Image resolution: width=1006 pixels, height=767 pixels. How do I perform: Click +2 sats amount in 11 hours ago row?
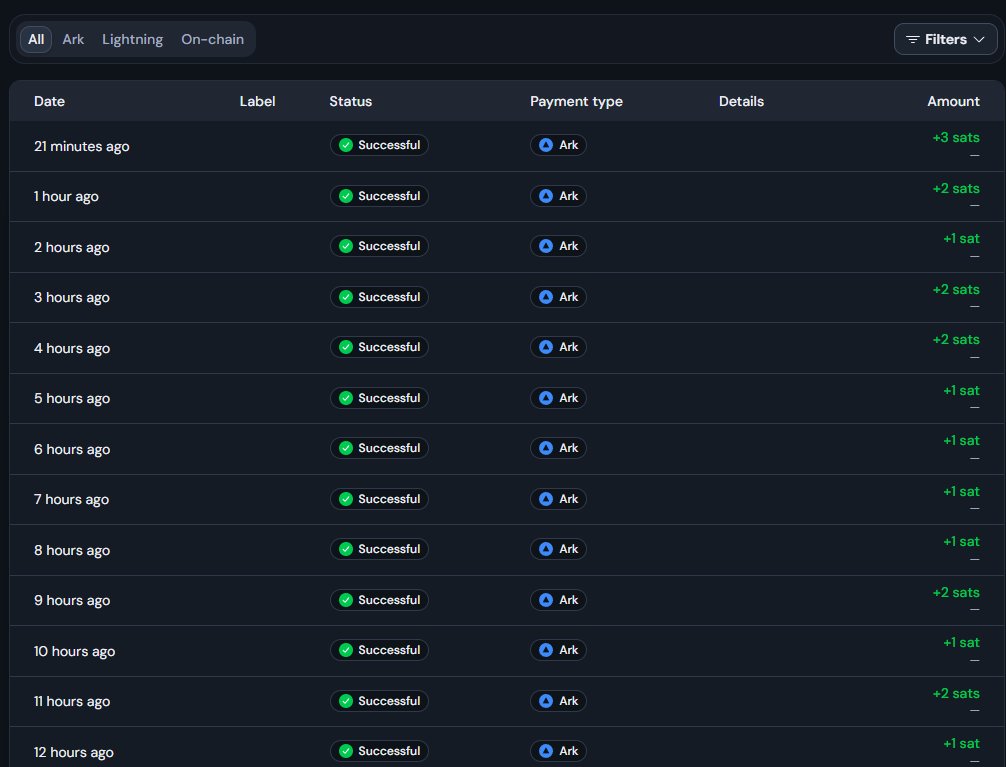(x=956, y=694)
